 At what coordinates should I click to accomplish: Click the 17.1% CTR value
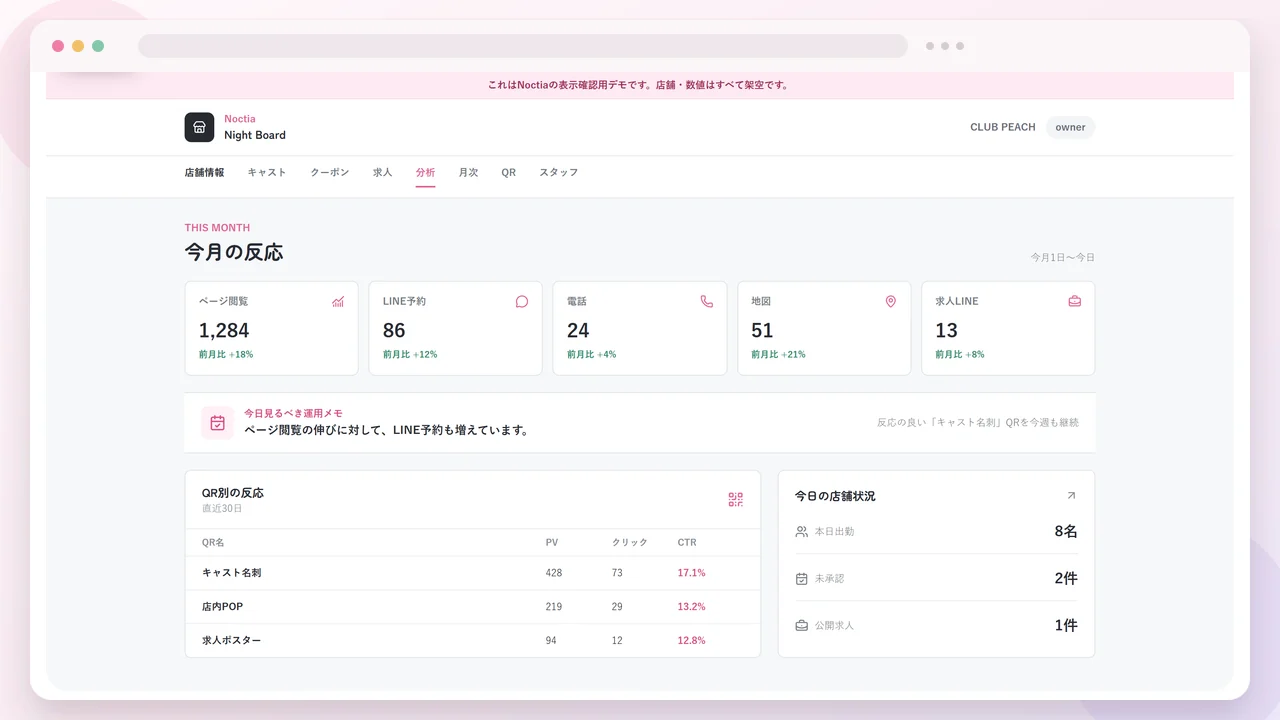(x=691, y=573)
